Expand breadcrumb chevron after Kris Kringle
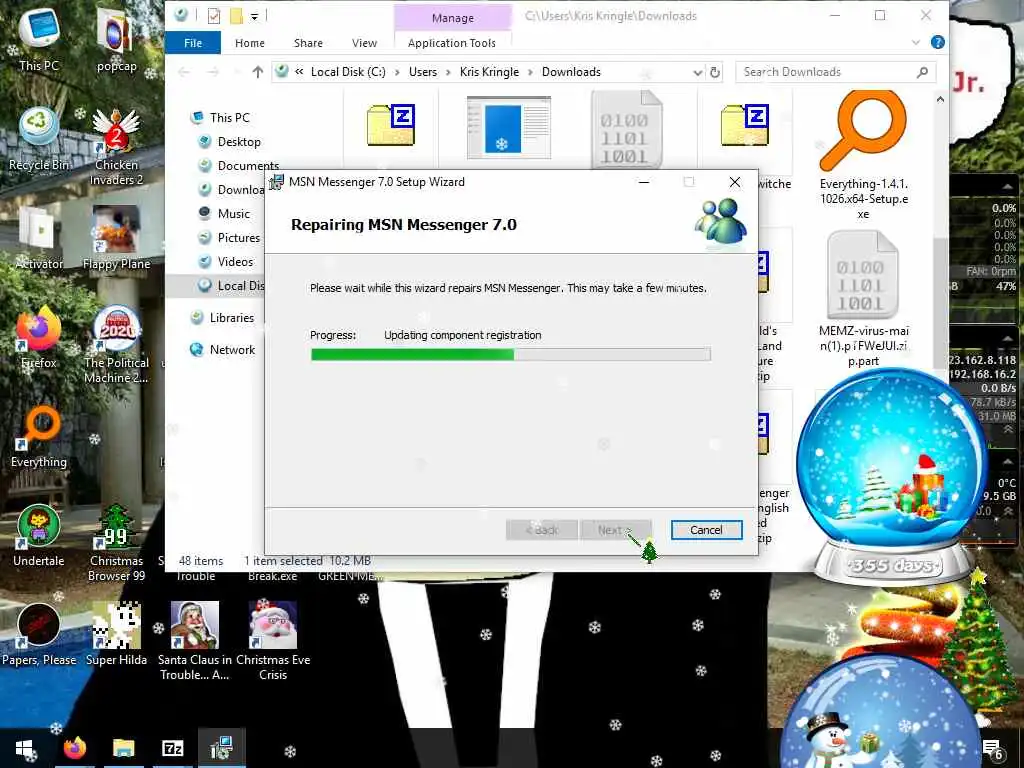 [530, 72]
